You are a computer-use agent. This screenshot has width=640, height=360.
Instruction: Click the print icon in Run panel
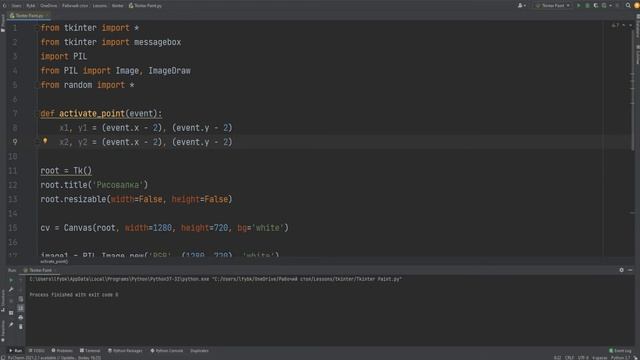point(20,317)
